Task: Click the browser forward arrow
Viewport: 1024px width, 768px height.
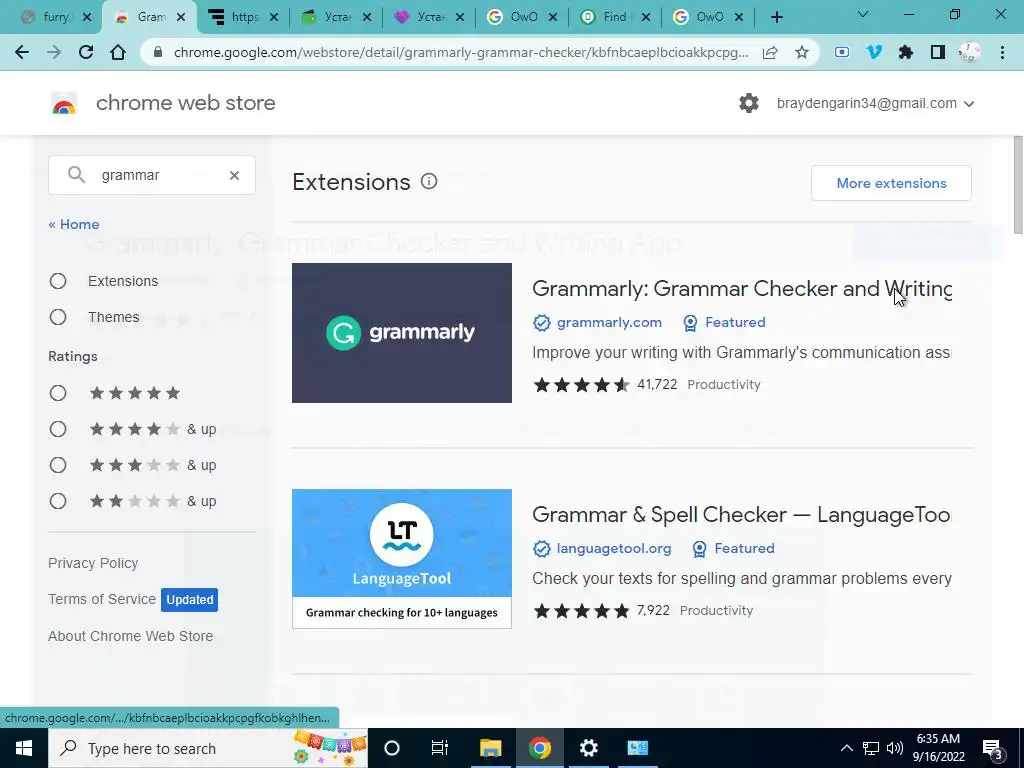Action: (x=54, y=52)
